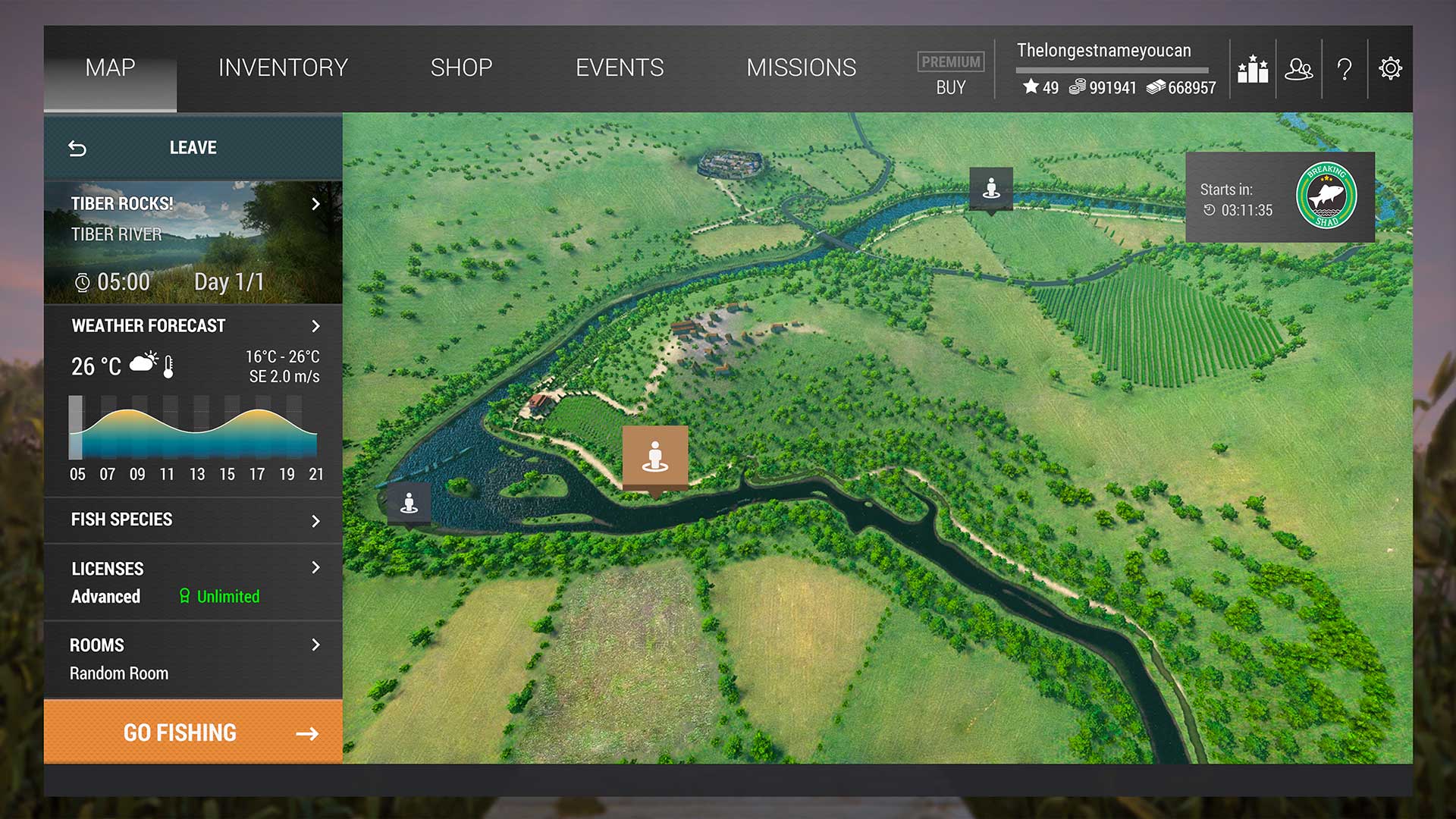Click the leaderboard rankings icon
Image resolution: width=1456 pixels, height=819 pixels.
[1254, 68]
